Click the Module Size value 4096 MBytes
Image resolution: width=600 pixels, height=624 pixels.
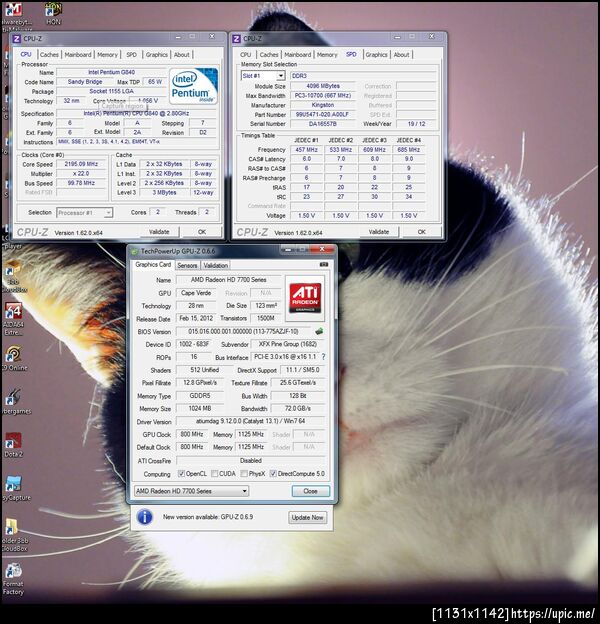pyautogui.click(x=322, y=86)
